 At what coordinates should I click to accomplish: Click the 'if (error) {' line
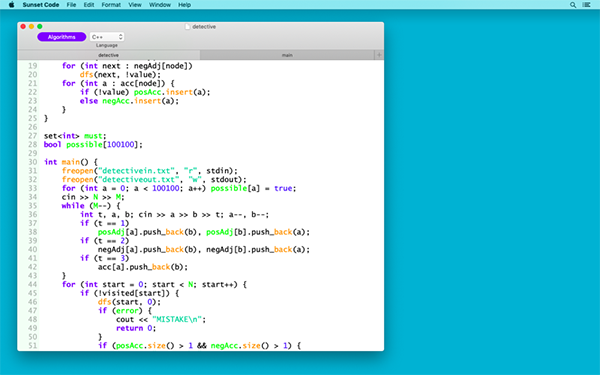125,311
